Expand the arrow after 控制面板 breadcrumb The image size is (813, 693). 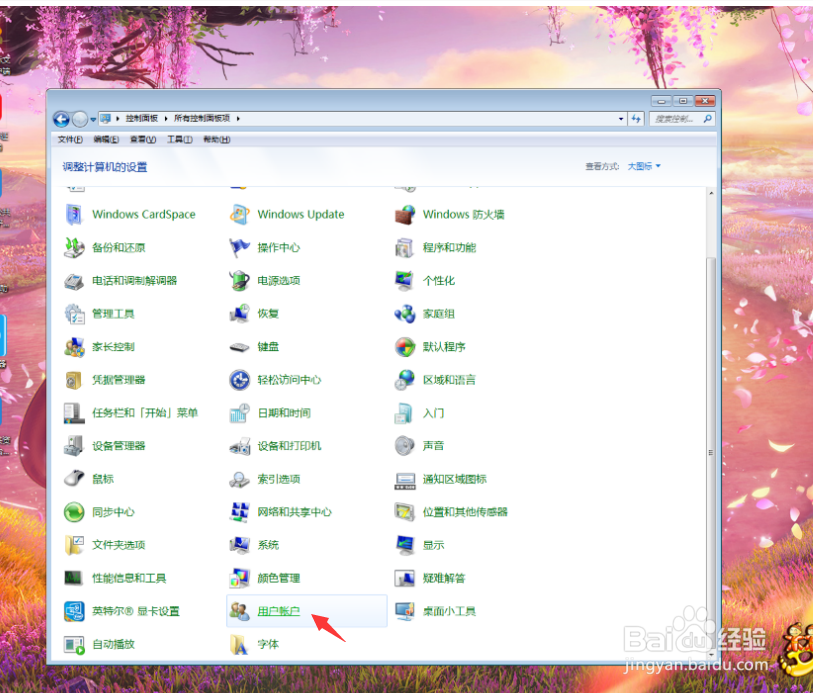(x=166, y=119)
